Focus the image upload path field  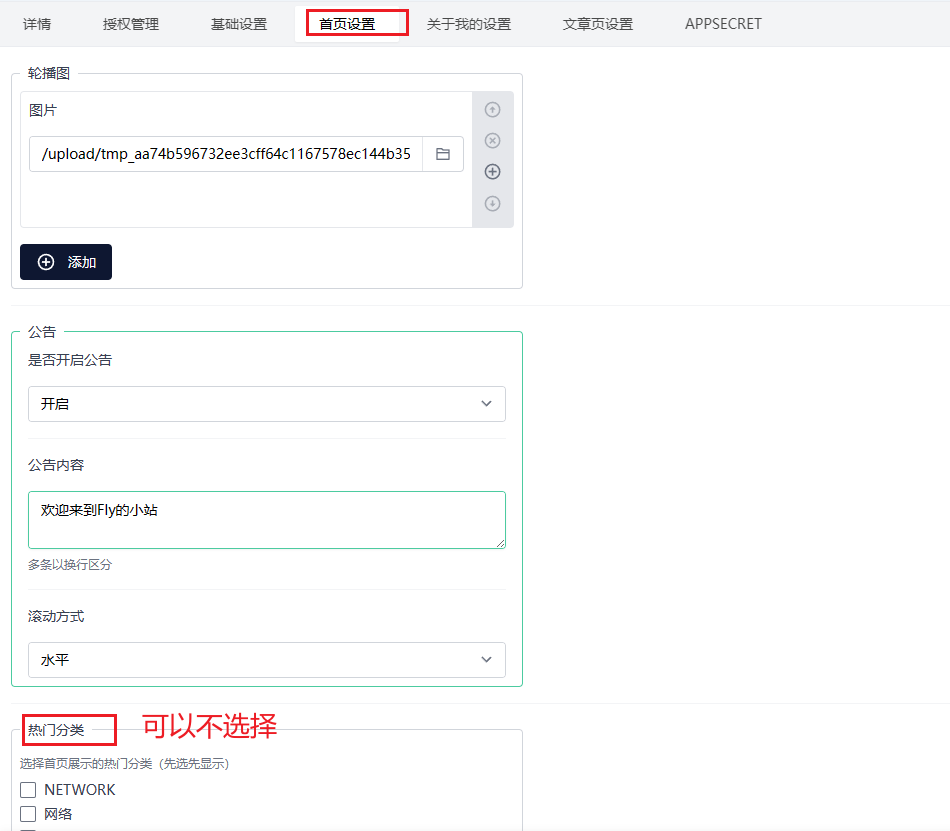pyautogui.click(x=226, y=154)
